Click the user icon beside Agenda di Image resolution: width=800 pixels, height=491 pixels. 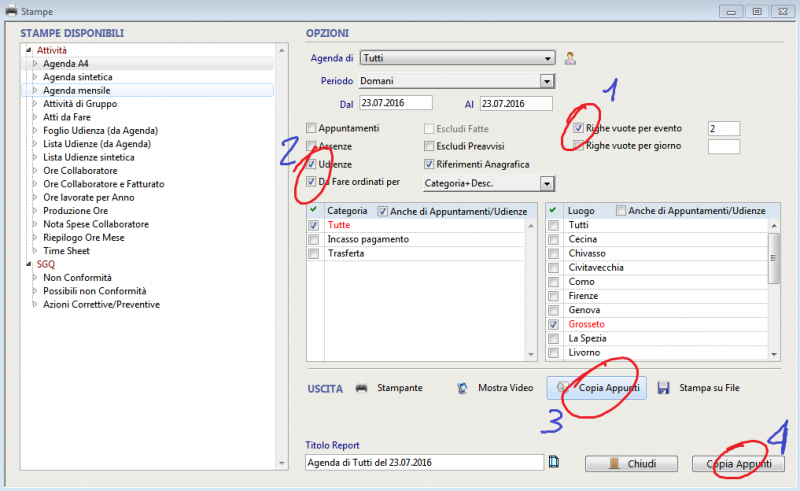pos(571,57)
